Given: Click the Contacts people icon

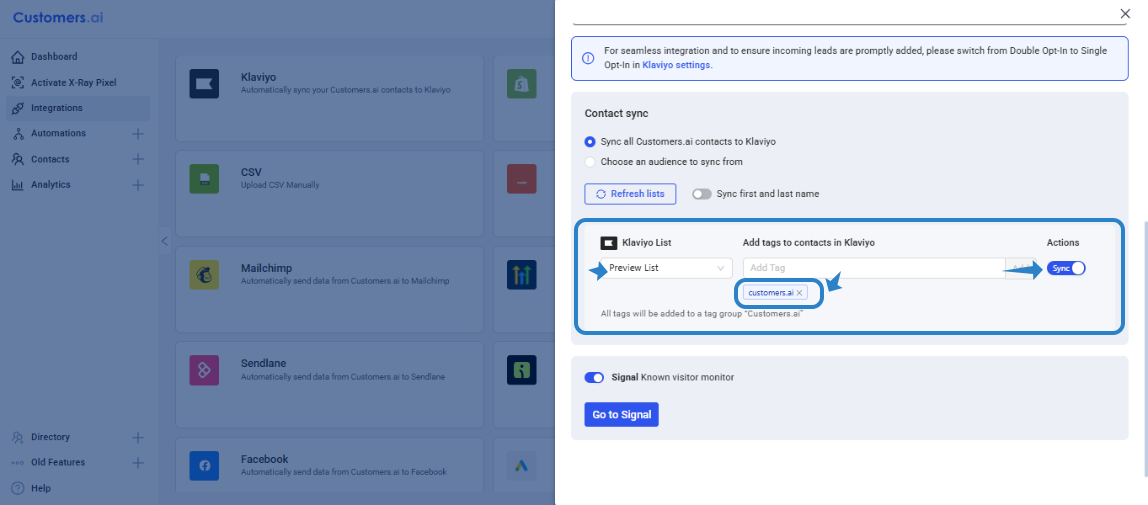Looking at the screenshot, I should (x=18, y=159).
